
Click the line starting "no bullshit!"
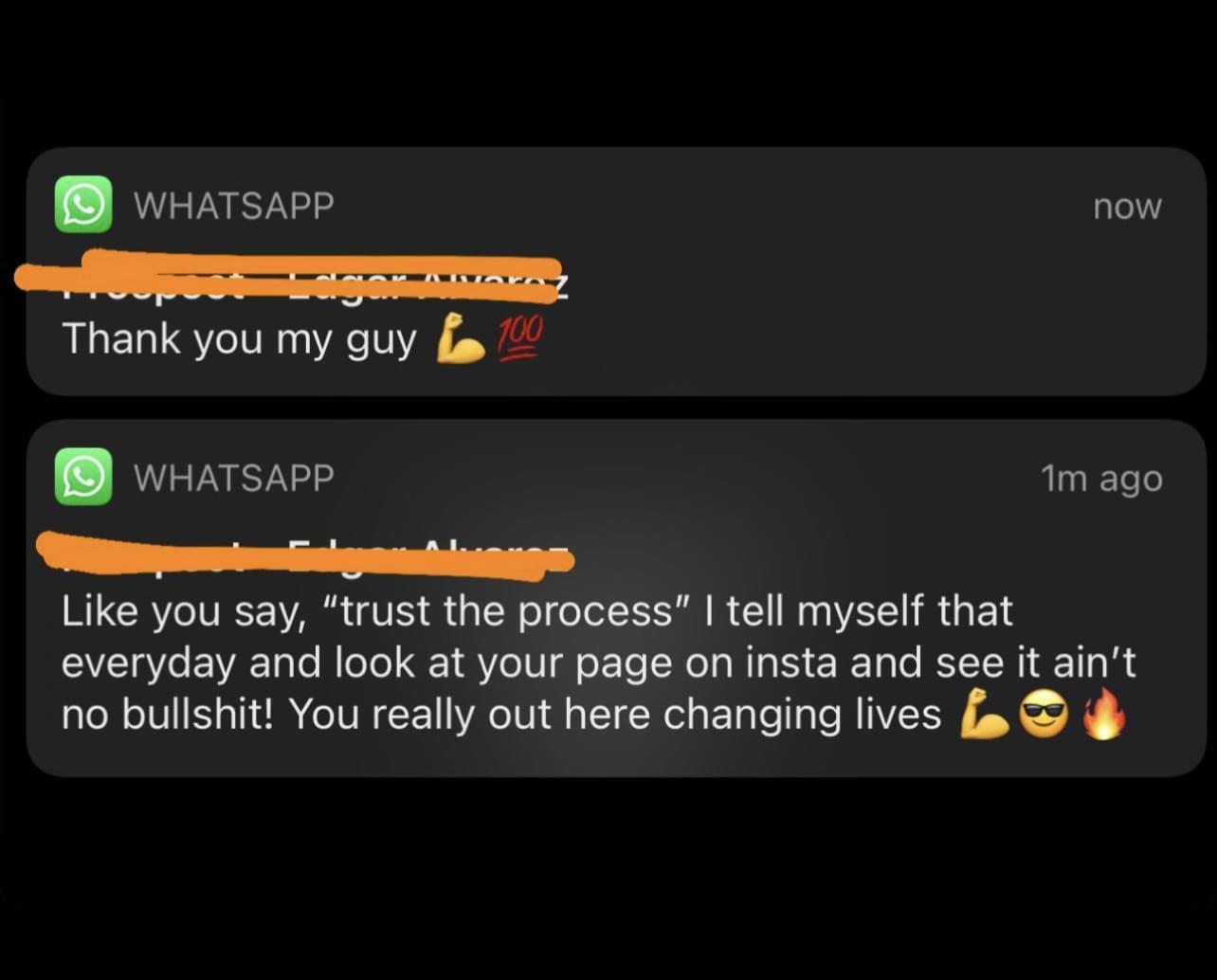pyautogui.click(x=500, y=715)
